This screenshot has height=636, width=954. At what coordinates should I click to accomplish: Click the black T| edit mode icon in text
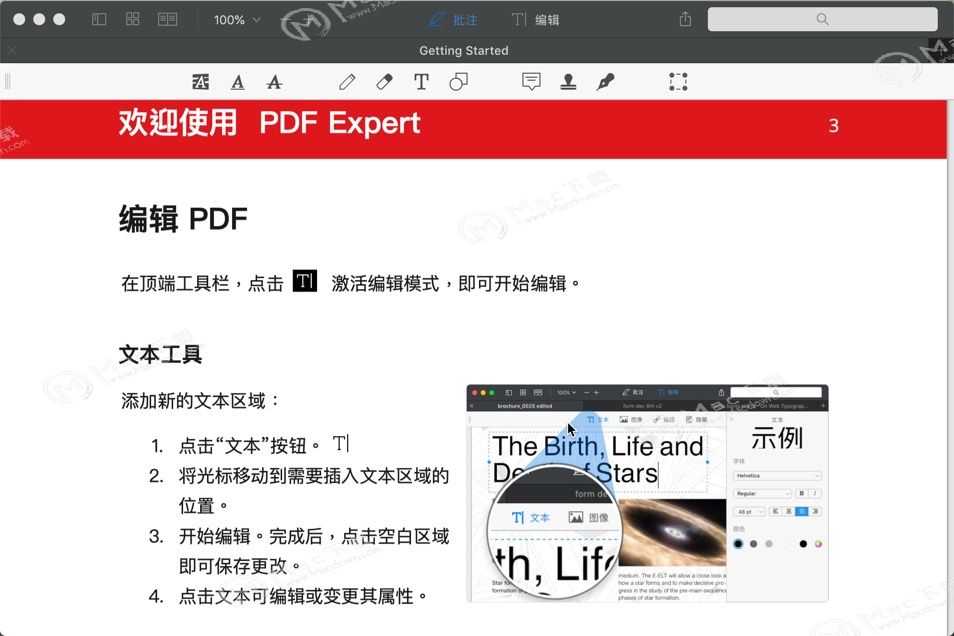coord(305,281)
